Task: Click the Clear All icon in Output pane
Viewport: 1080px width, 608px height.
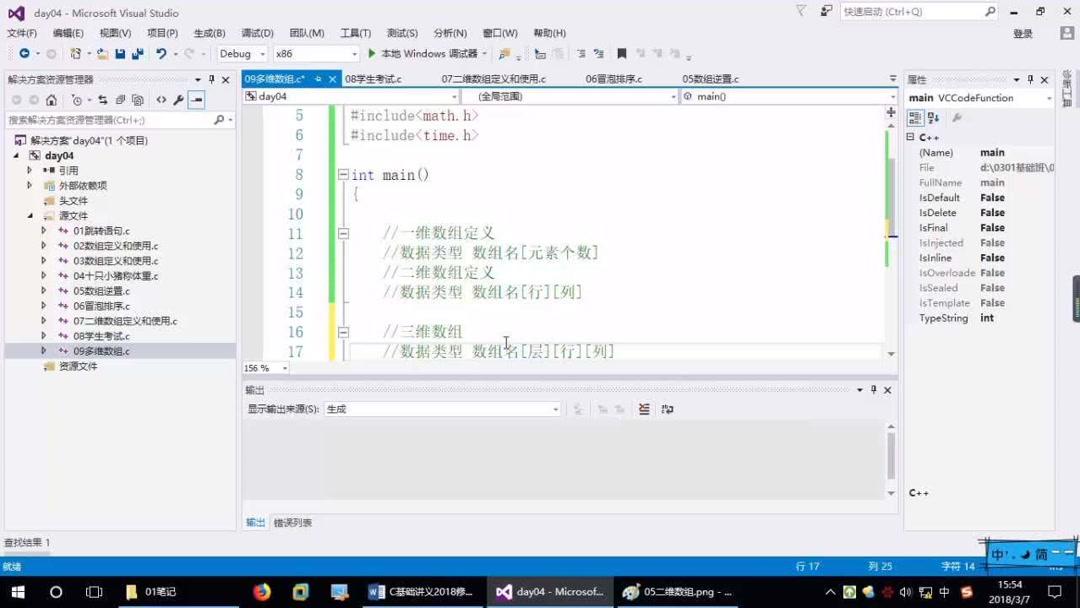Action: pyautogui.click(x=644, y=408)
